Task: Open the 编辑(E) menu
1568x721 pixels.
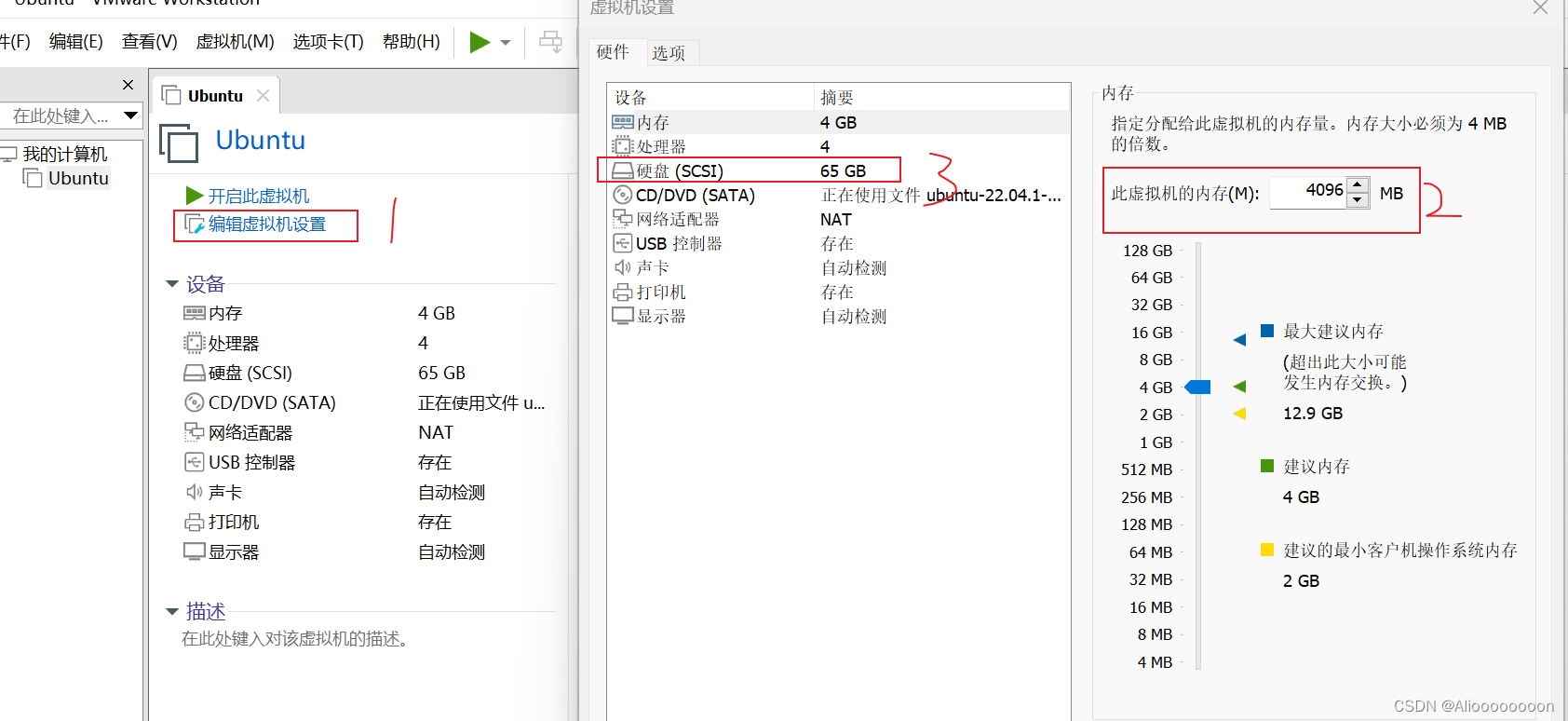Action: pyautogui.click(x=76, y=42)
